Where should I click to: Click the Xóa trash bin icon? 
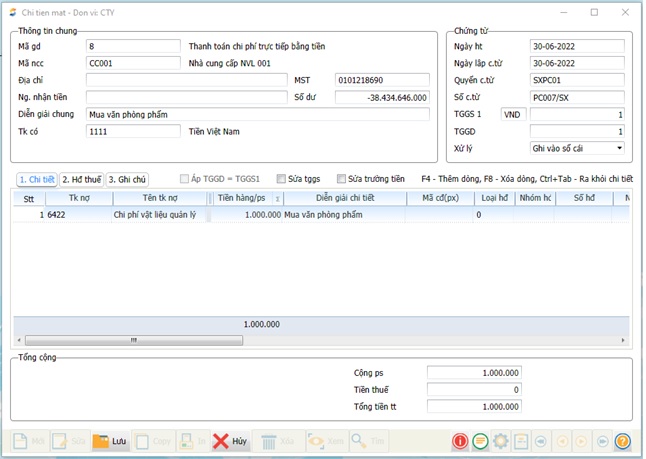[x=278, y=441]
